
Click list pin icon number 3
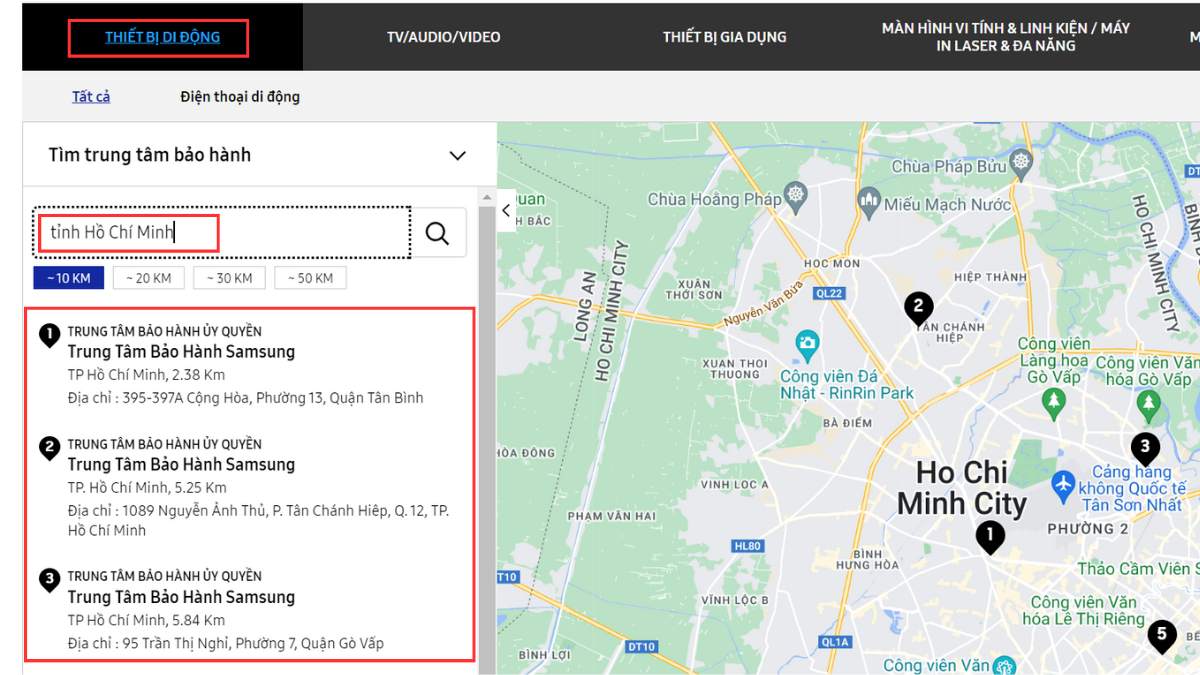click(49, 580)
